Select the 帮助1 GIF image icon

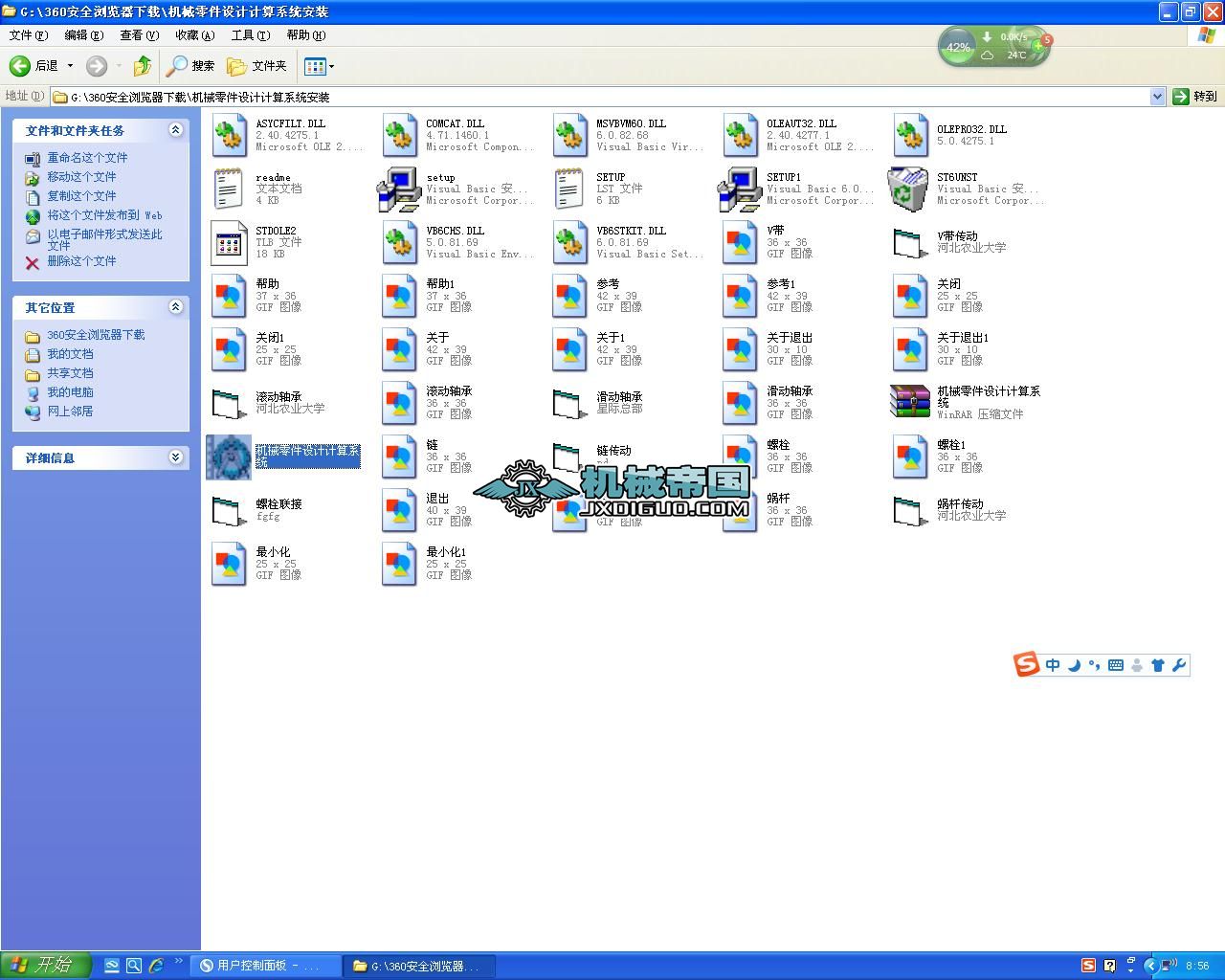pyautogui.click(x=399, y=296)
